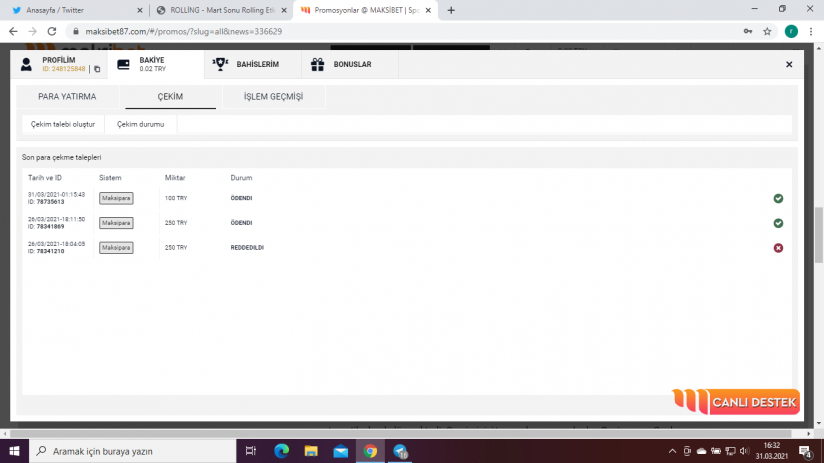The height and width of the screenshot is (463, 824).
Task: Open File Explorer from taskbar
Action: pos(311,451)
